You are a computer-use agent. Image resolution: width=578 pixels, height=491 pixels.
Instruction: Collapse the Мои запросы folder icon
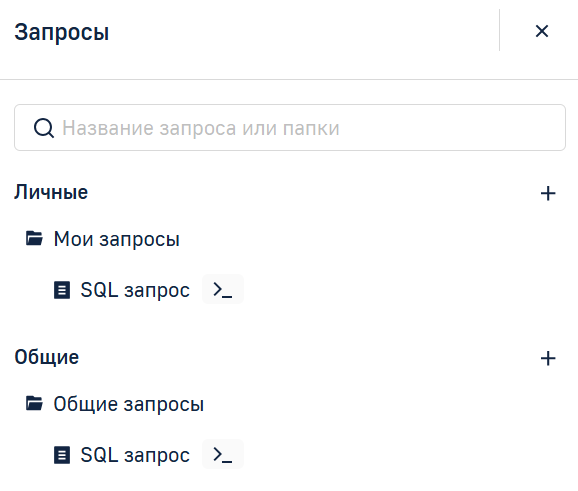pyautogui.click(x=34, y=238)
